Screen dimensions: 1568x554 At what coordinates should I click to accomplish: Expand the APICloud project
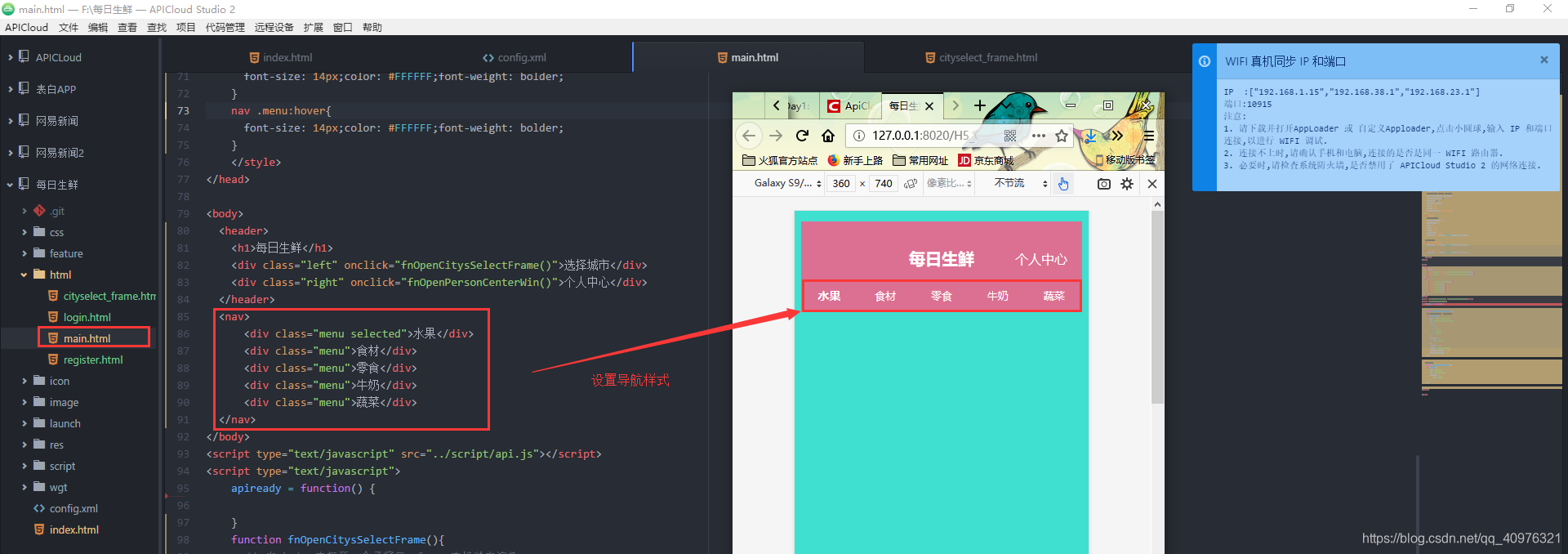10,57
